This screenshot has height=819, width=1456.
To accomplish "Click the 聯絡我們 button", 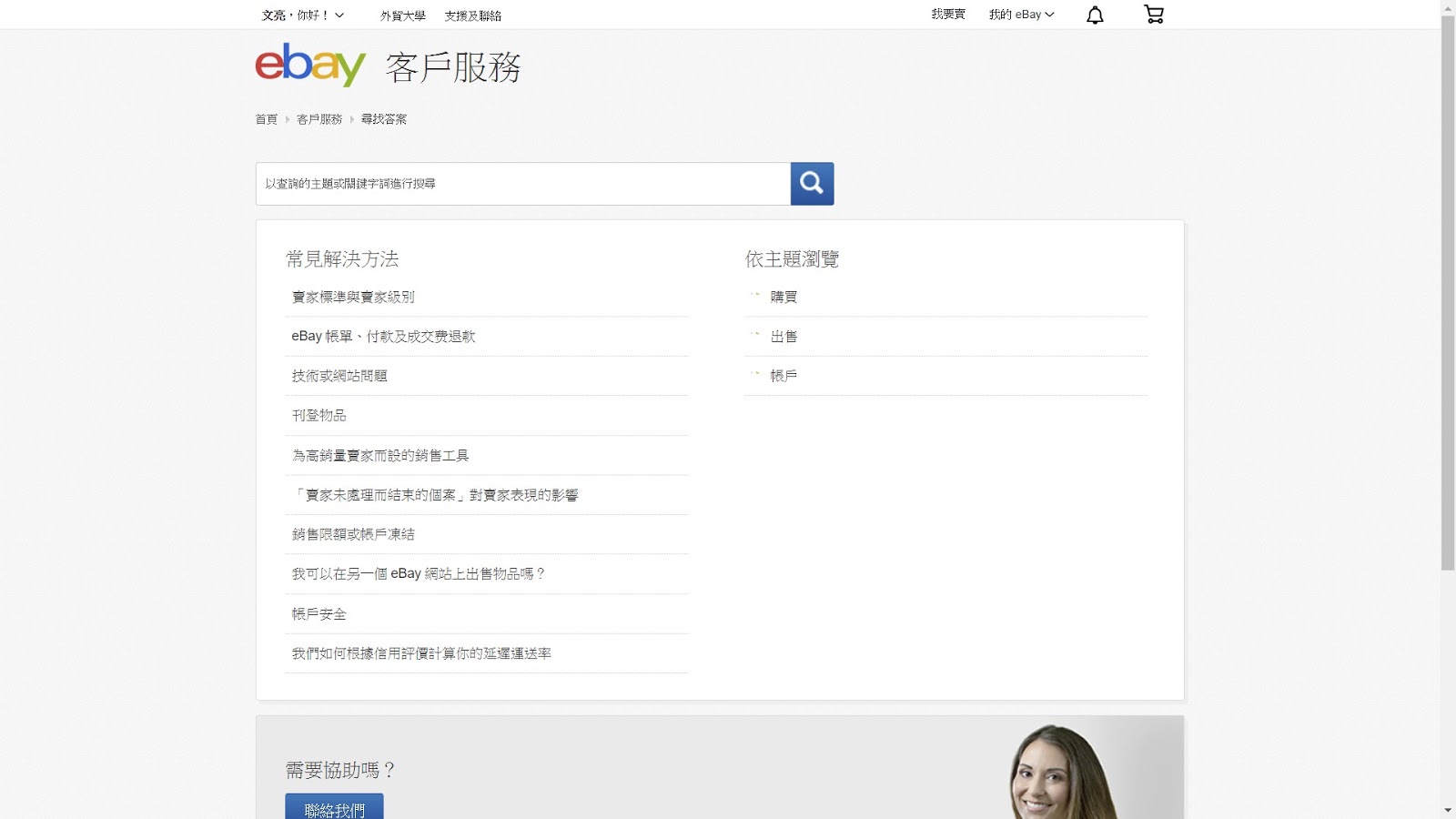I will (334, 806).
